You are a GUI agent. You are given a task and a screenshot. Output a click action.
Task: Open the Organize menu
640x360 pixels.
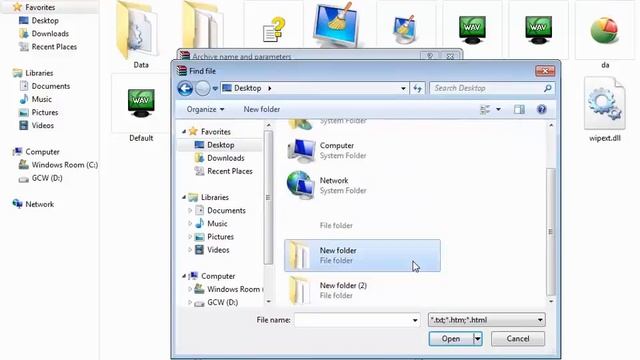205,109
